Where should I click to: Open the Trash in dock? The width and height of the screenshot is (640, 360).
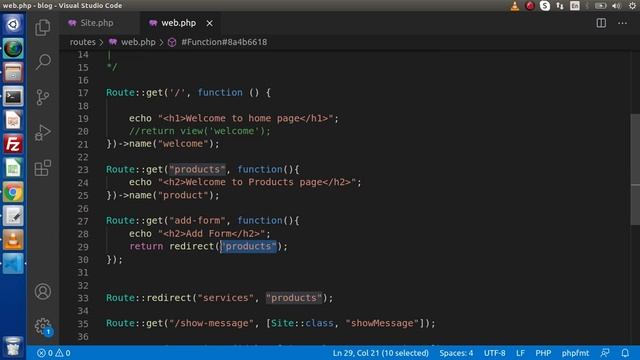(13, 346)
